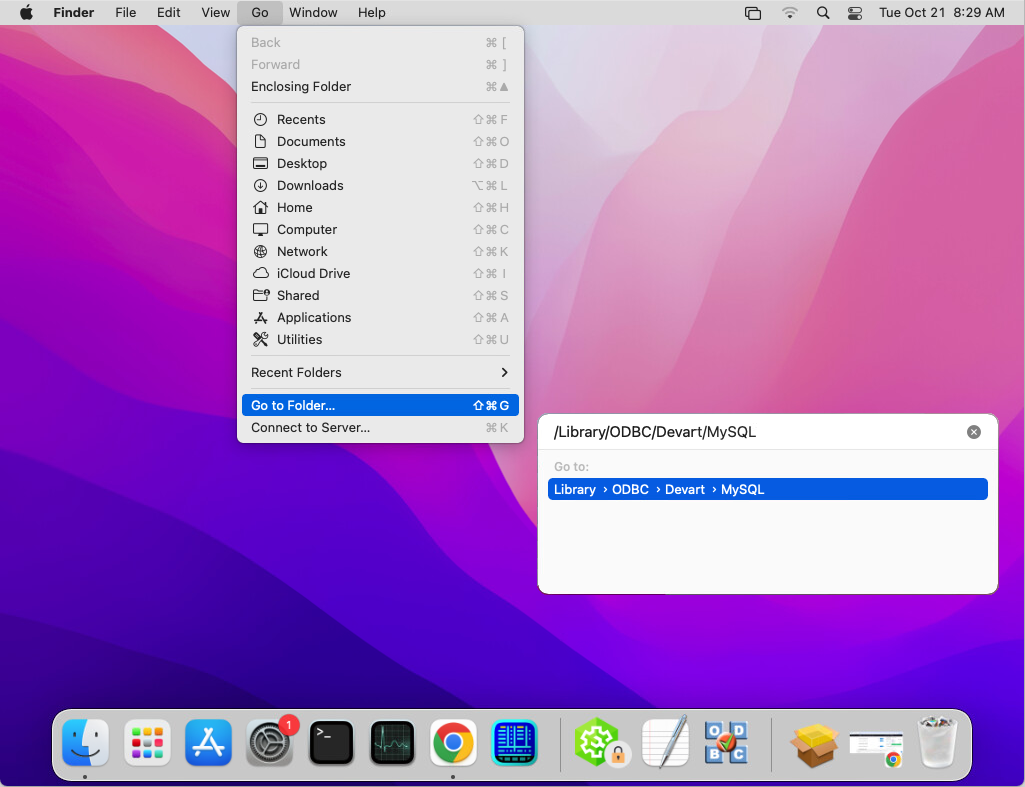Launch Activity Monitor from the Dock
The image size is (1025, 787).
(x=392, y=743)
